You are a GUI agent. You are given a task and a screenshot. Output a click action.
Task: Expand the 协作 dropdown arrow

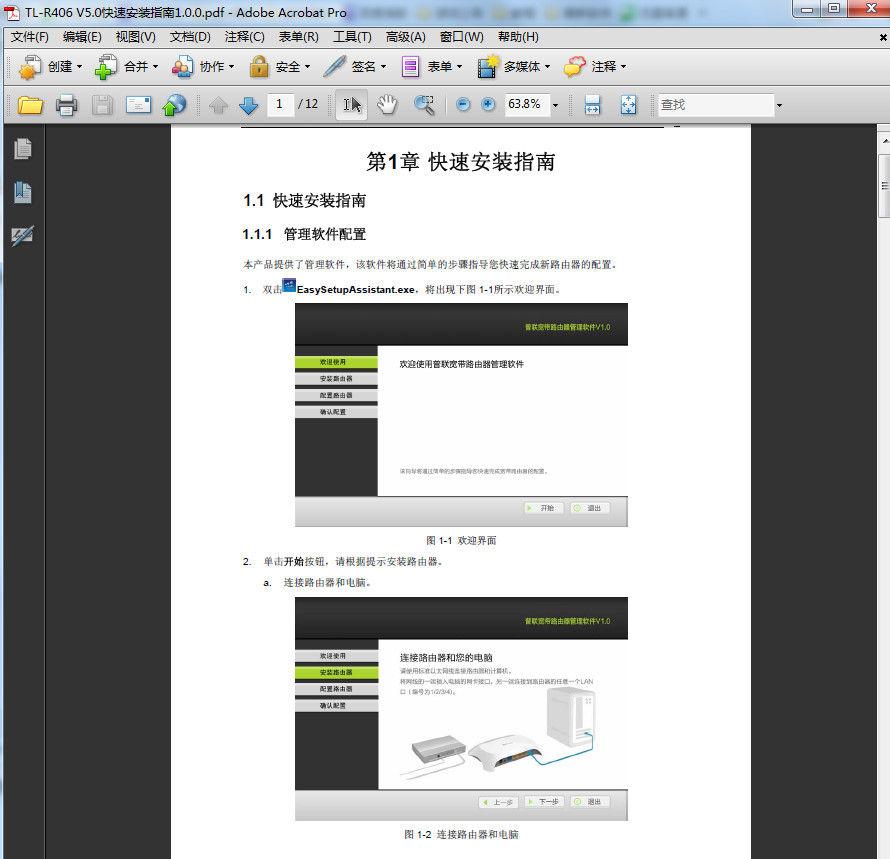[232, 67]
